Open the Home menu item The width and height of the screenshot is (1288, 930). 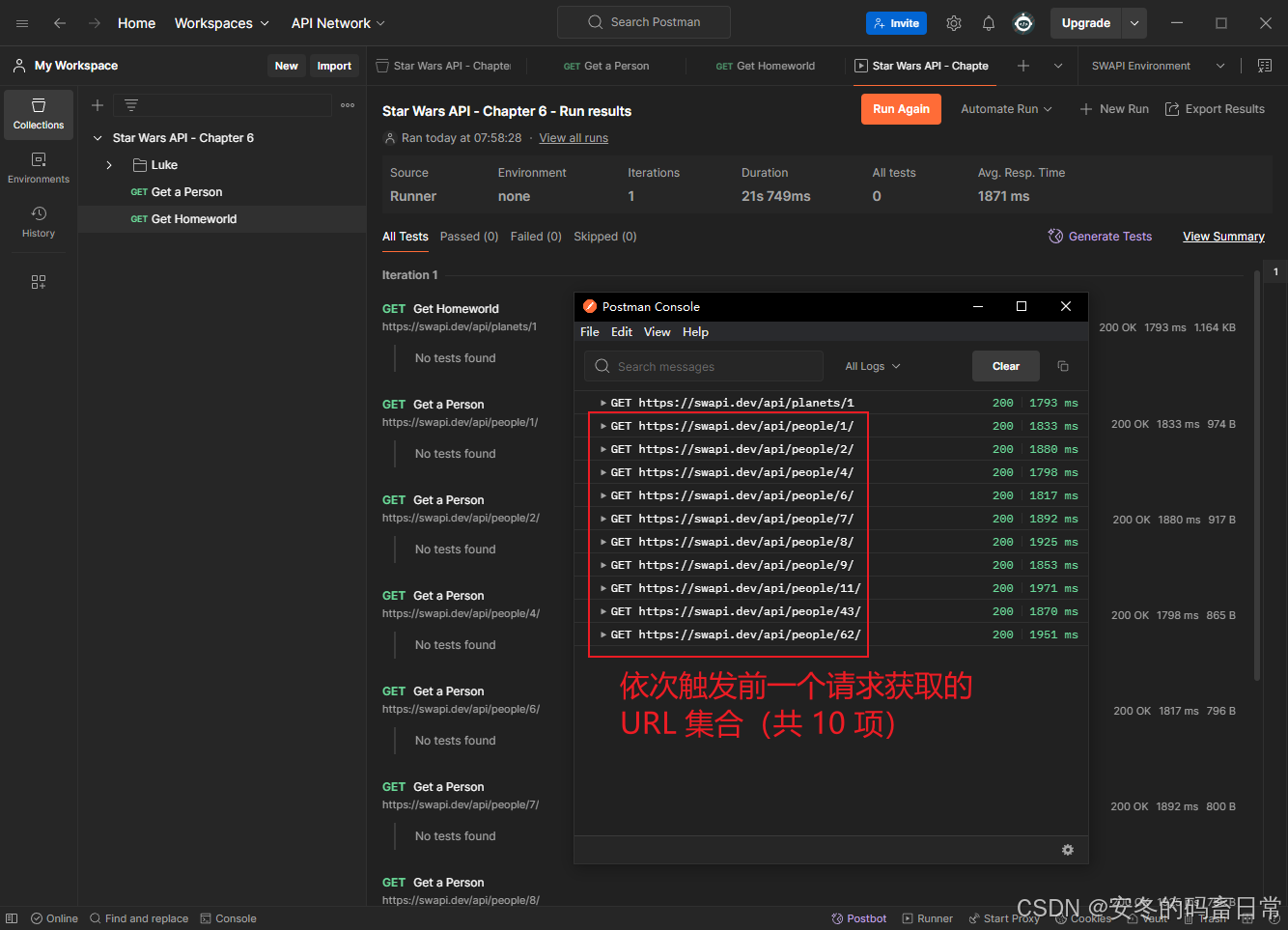[136, 23]
